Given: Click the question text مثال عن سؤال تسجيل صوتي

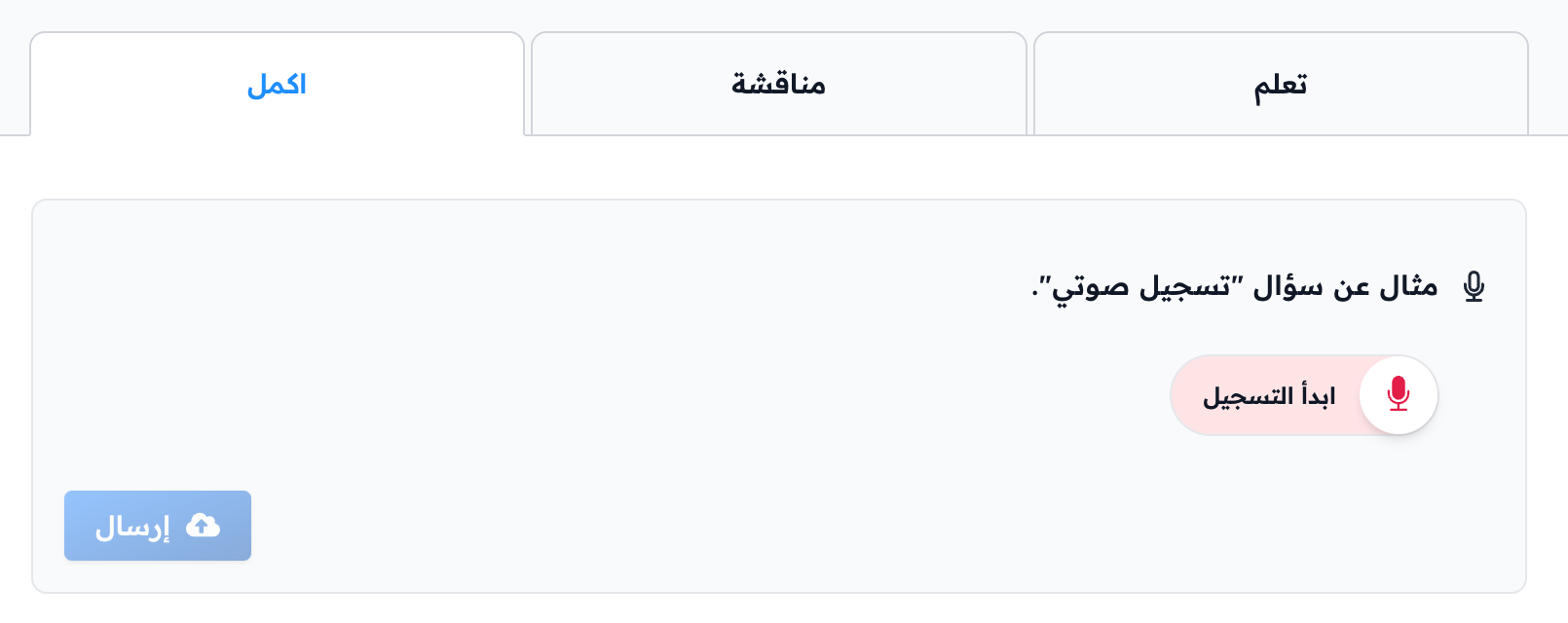Looking at the screenshot, I should coord(1235,287).
